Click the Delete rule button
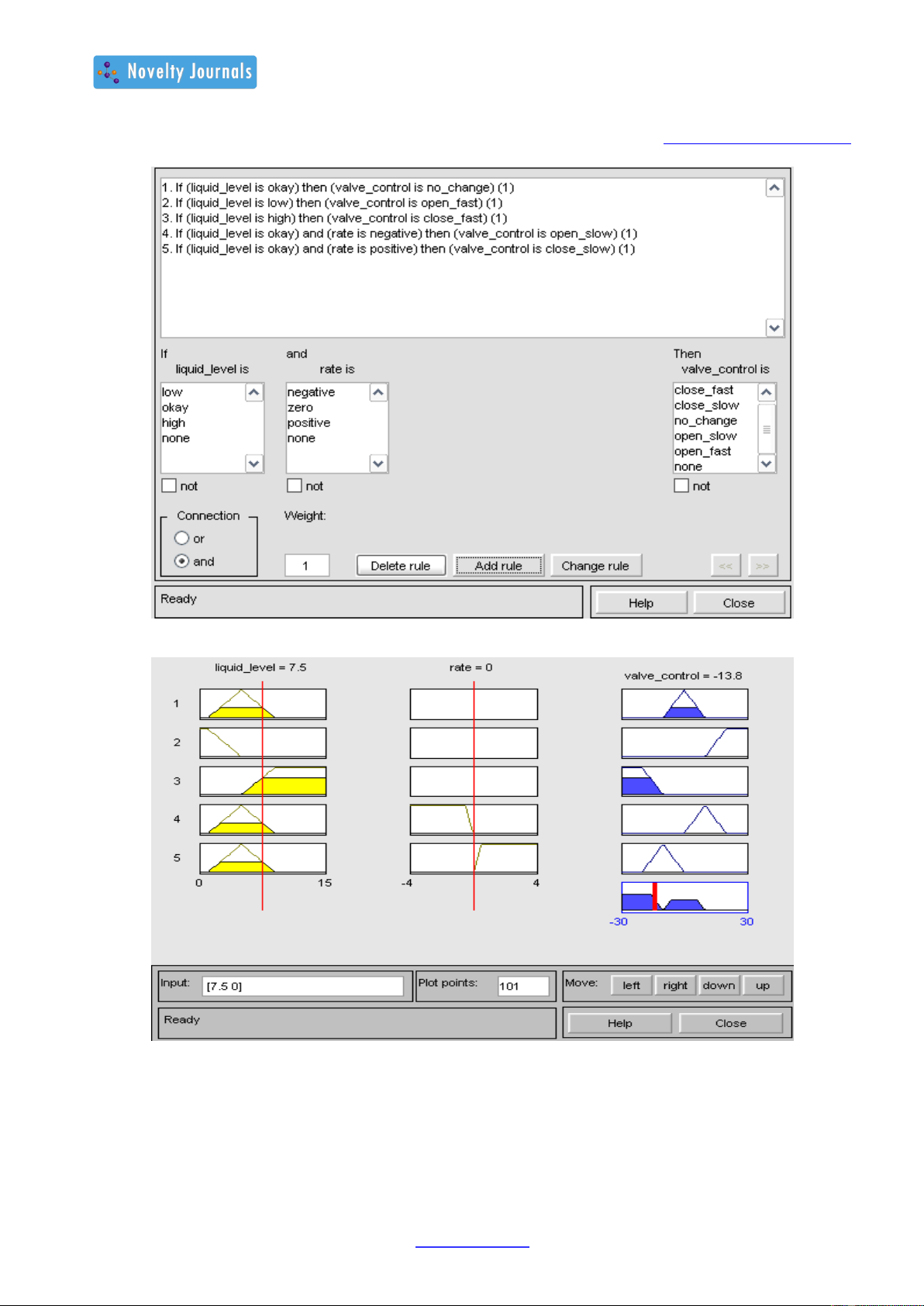 (400, 566)
